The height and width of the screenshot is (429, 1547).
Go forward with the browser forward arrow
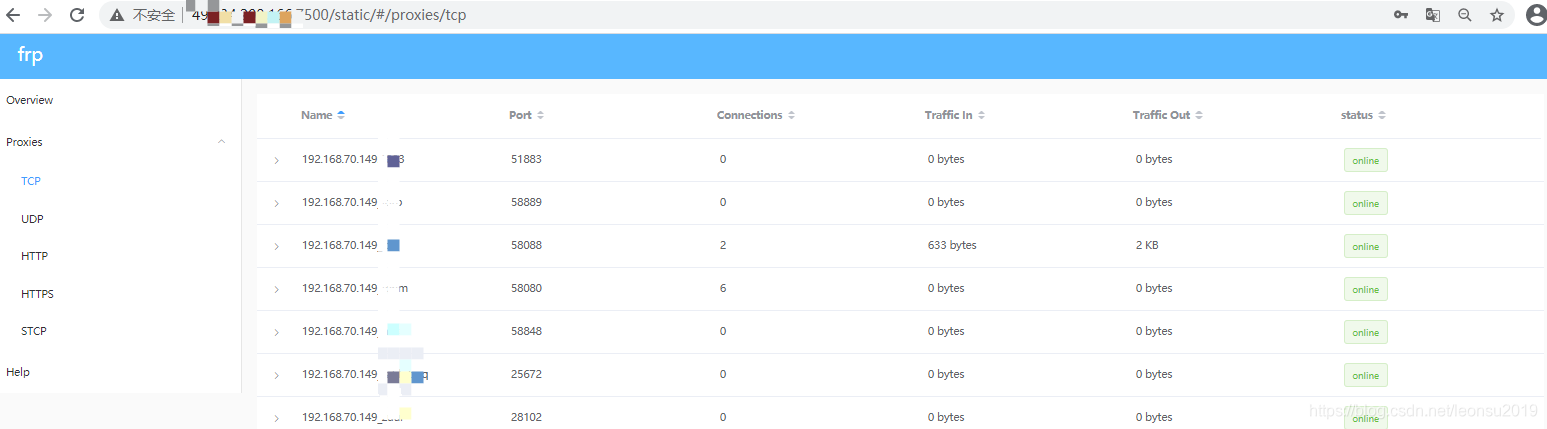[x=45, y=15]
